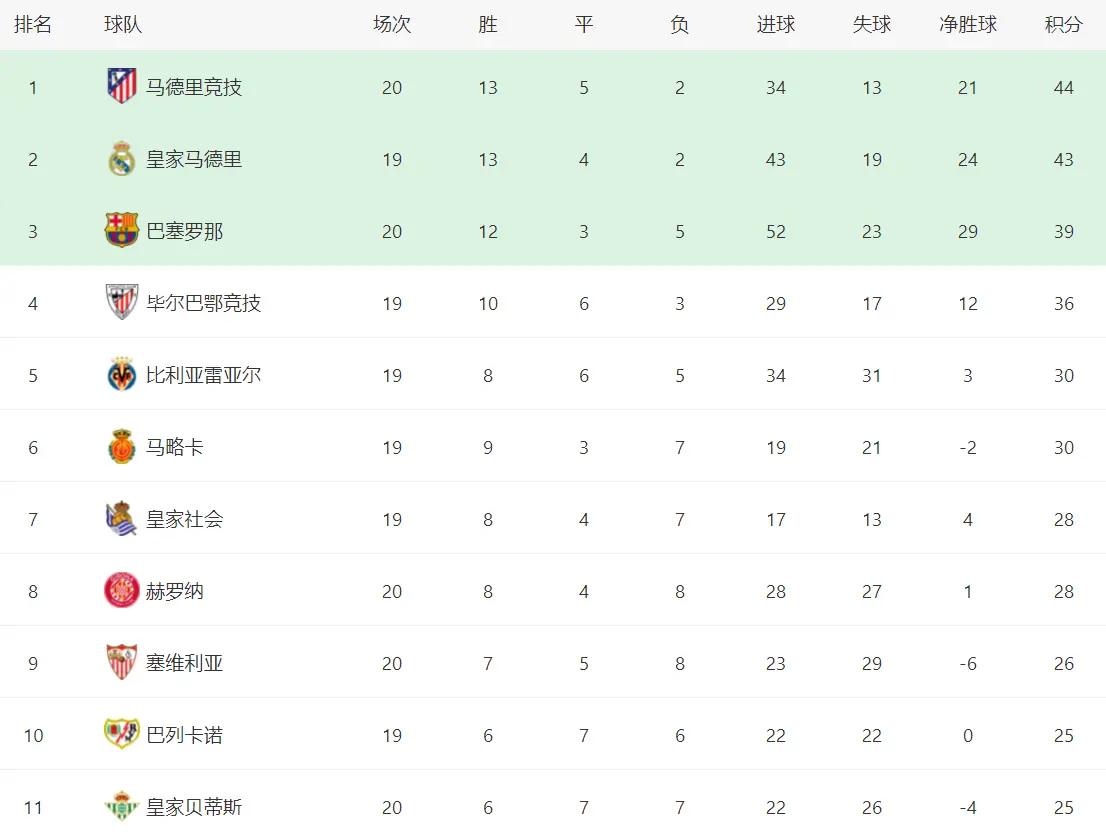Click the Mallorca club crest
This screenshot has width=1106, height=834.
(x=122, y=447)
